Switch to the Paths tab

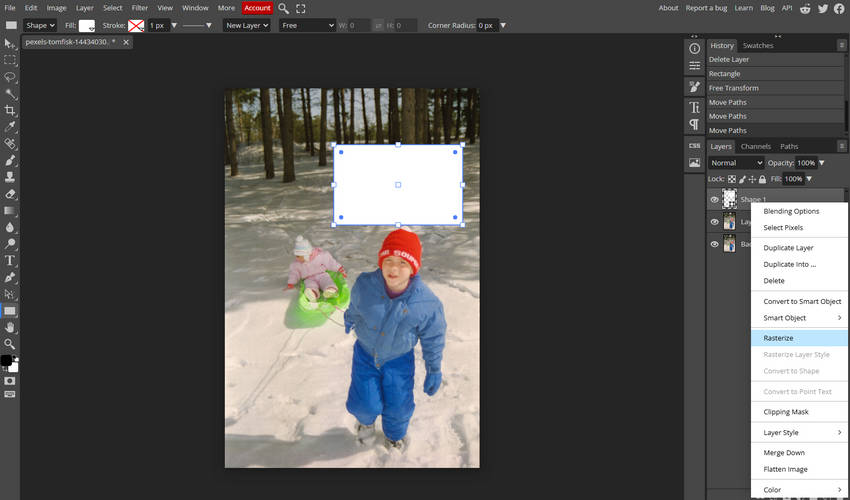pyautogui.click(x=789, y=146)
